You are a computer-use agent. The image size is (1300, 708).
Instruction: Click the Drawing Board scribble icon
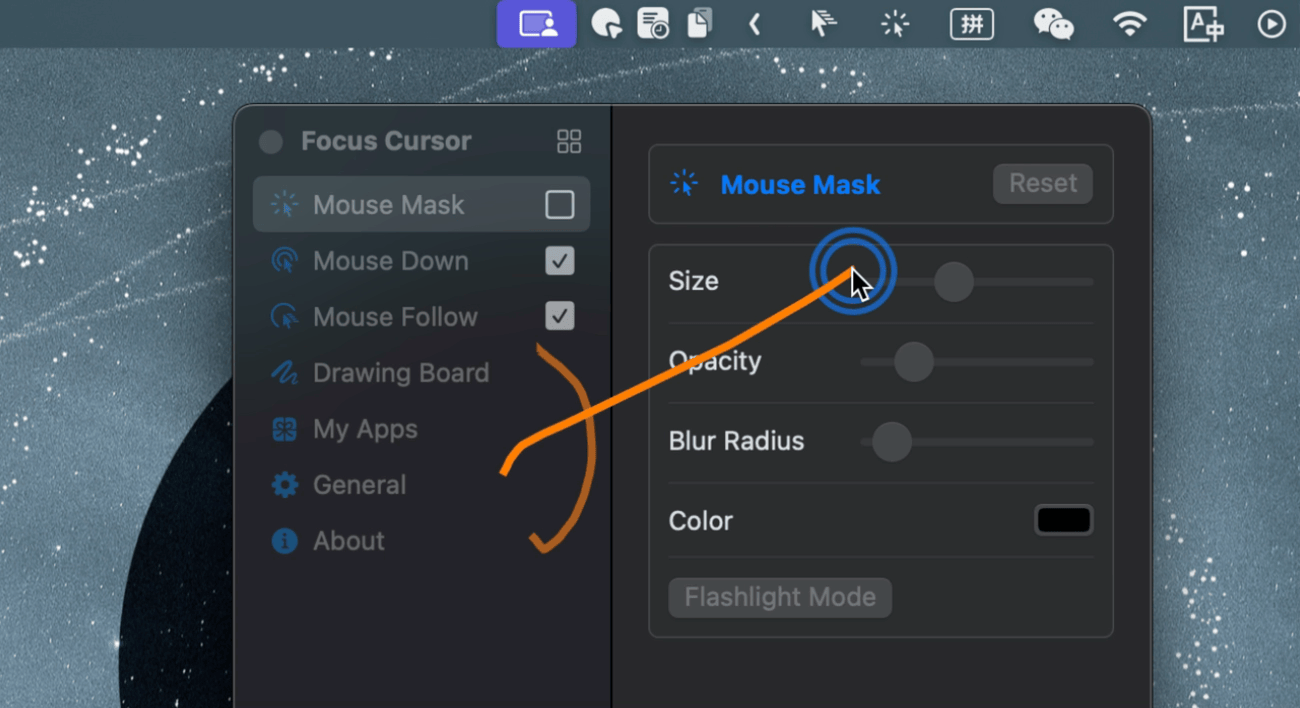tap(285, 373)
